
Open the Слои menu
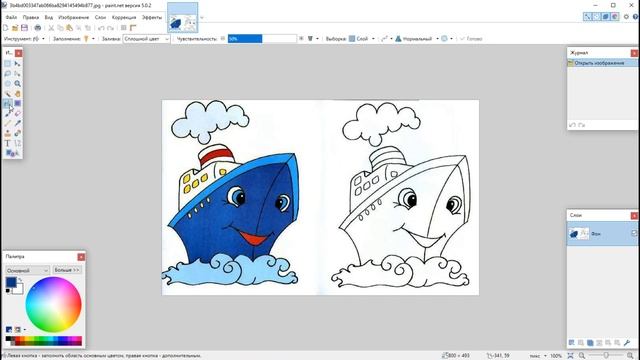(100, 18)
